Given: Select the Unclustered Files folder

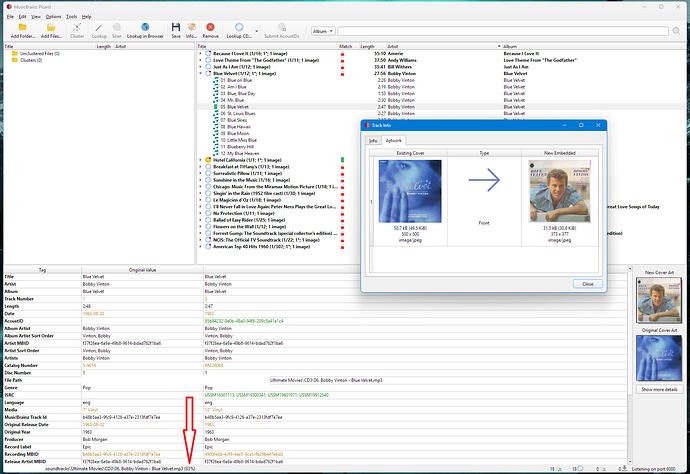Looking at the screenshot, I should tap(40, 53).
